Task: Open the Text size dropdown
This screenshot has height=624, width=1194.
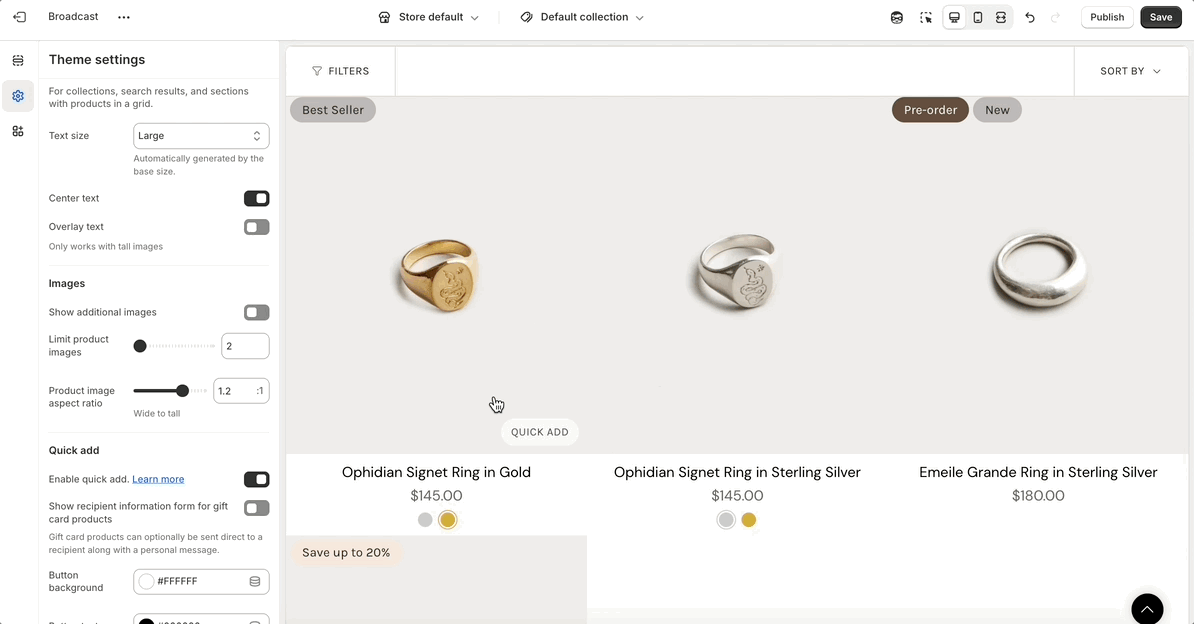Action: 201,136
